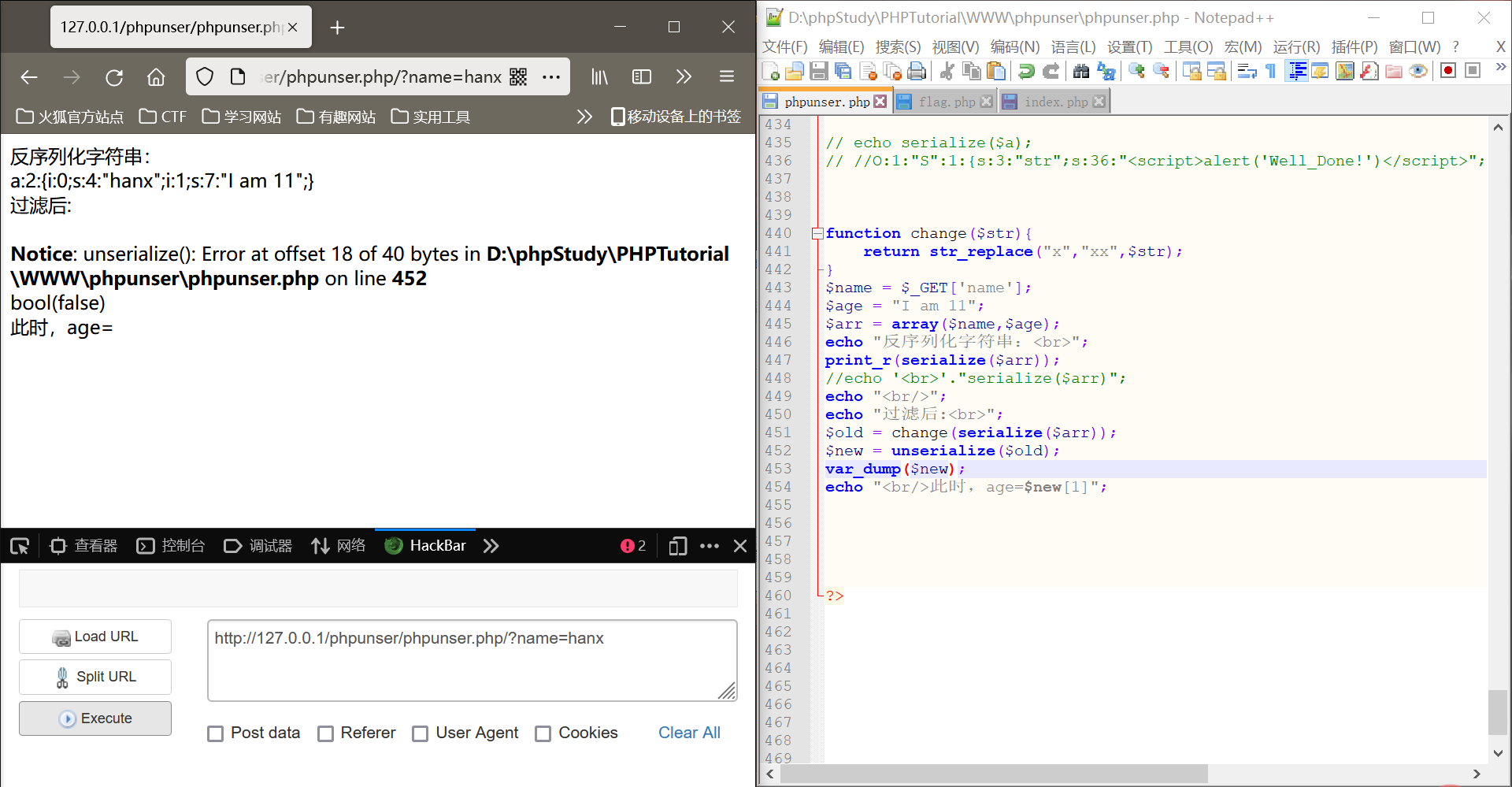Collapse the change function fold marker

[817, 233]
